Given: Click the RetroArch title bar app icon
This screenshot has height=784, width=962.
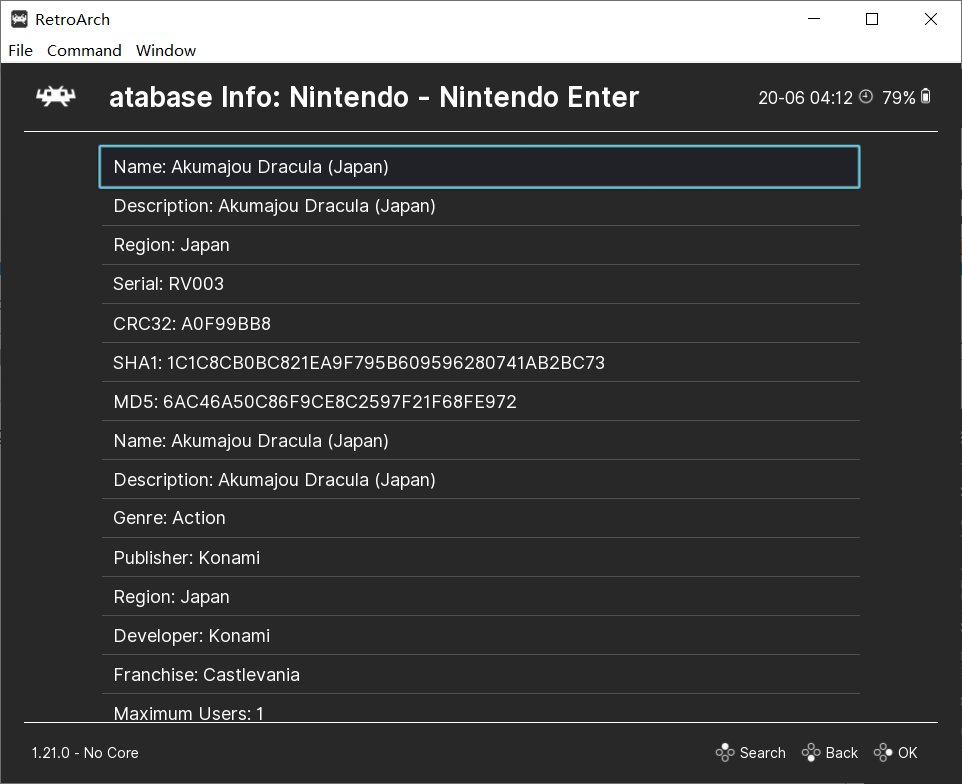Looking at the screenshot, I should click(19, 20).
